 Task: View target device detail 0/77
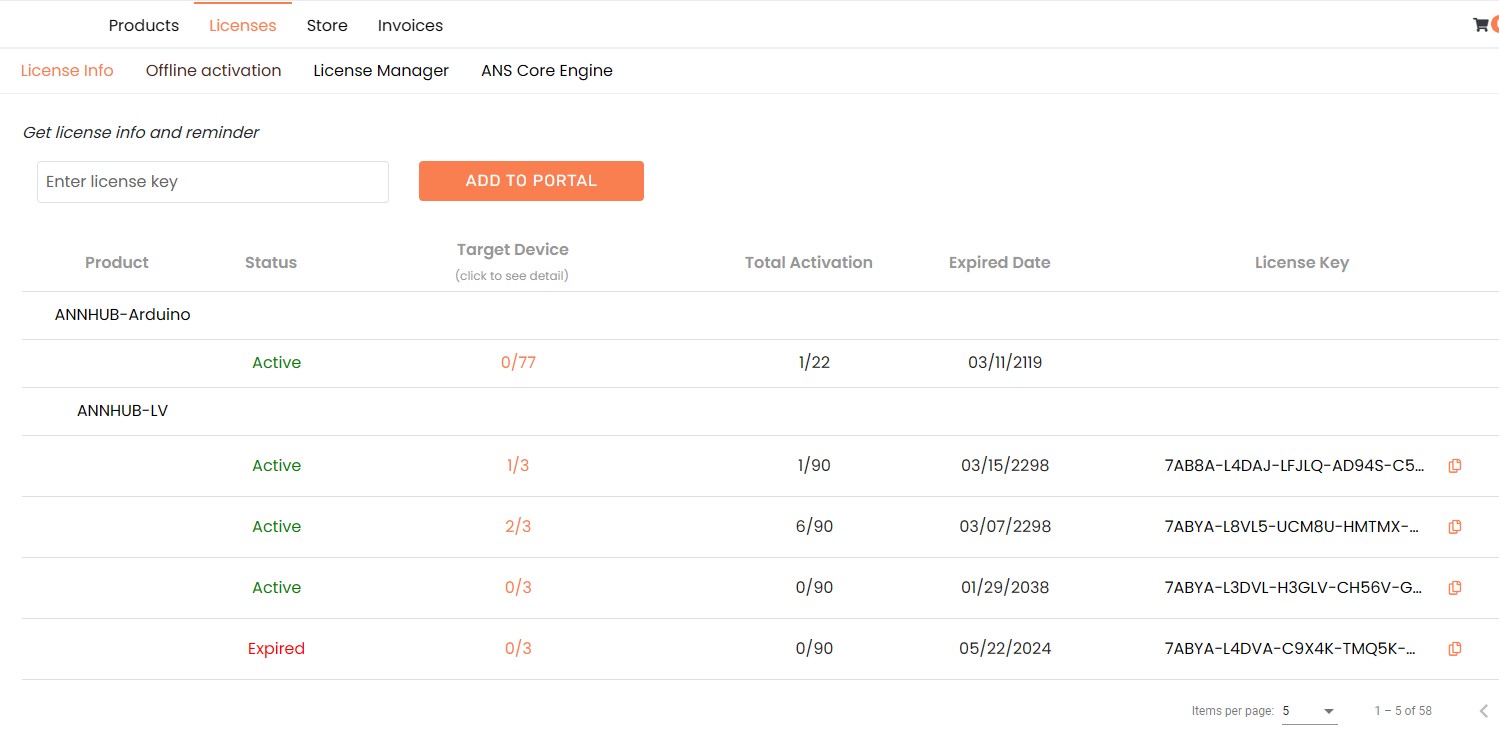coord(518,363)
